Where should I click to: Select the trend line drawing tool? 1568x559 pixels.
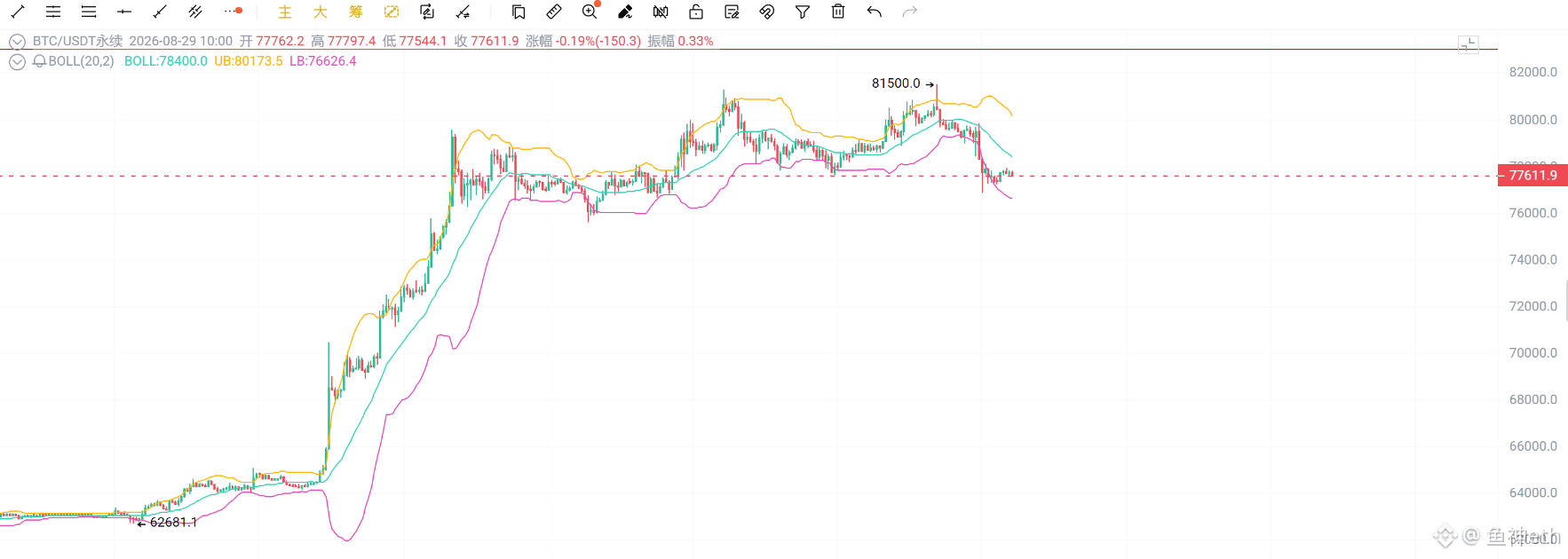pyautogui.click(x=18, y=12)
